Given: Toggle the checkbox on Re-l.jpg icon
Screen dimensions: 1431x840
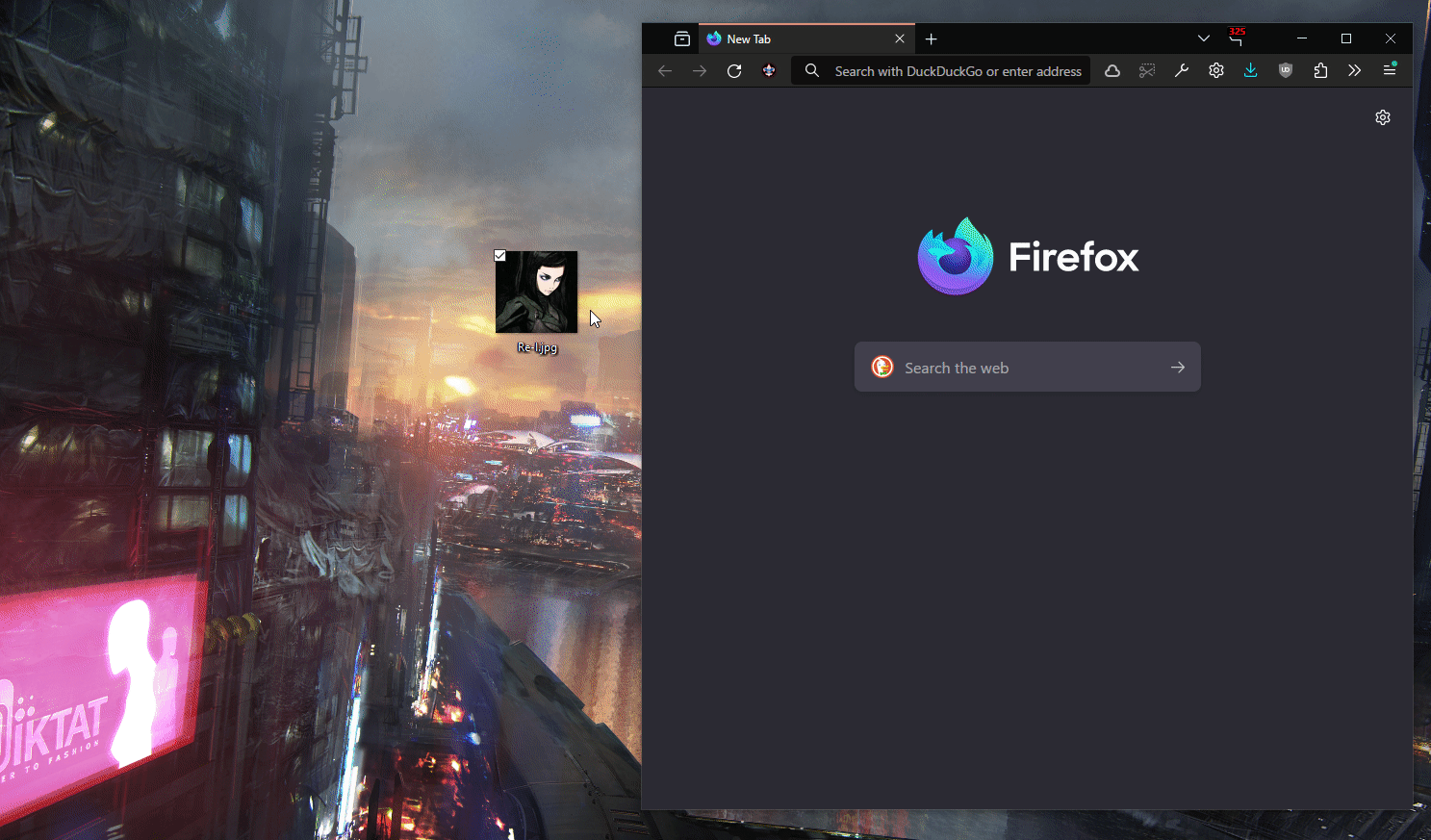Looking at the screenshot, I should (500, 256).
